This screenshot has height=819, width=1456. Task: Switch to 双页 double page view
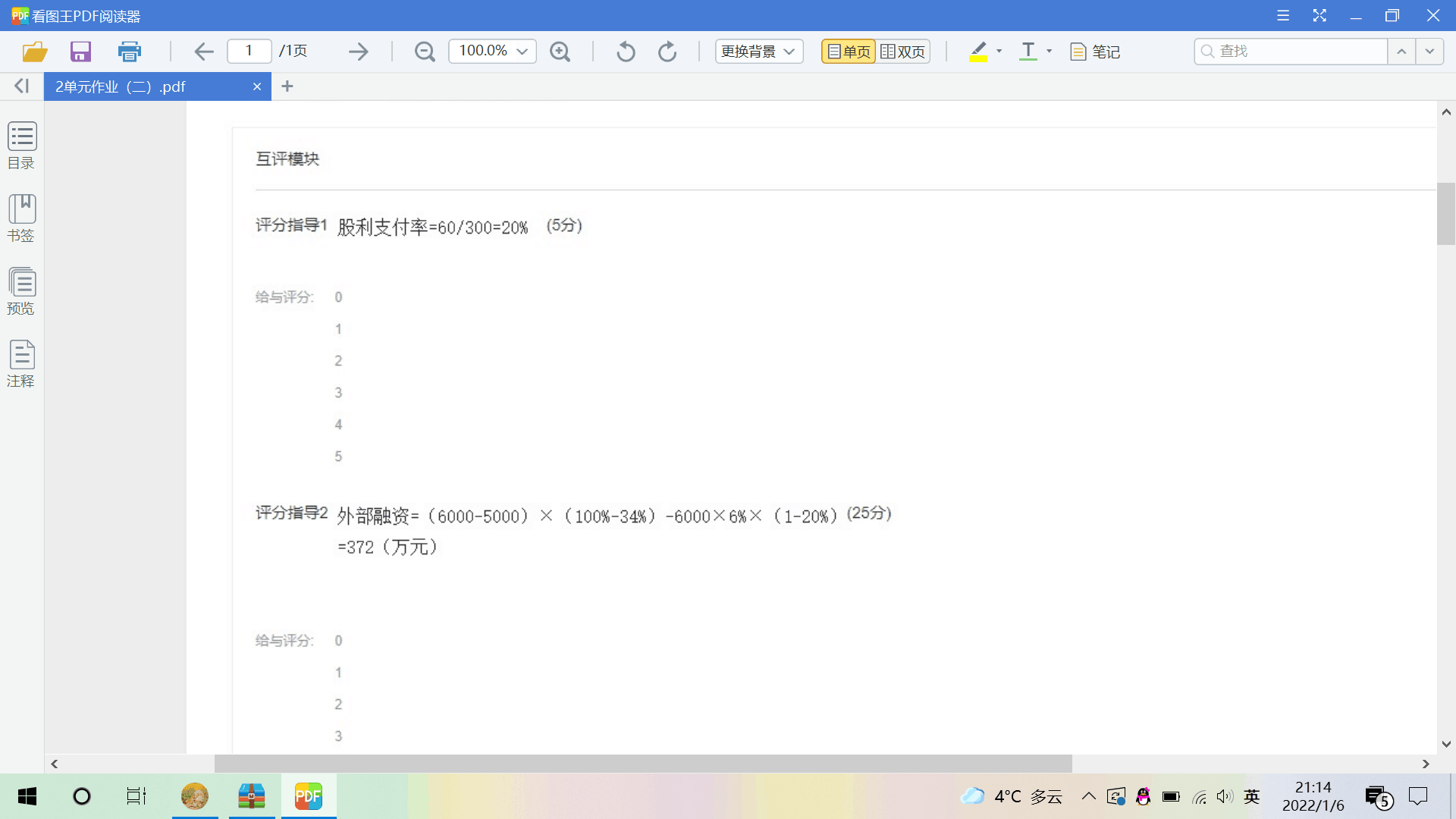(x=903, y=52)
